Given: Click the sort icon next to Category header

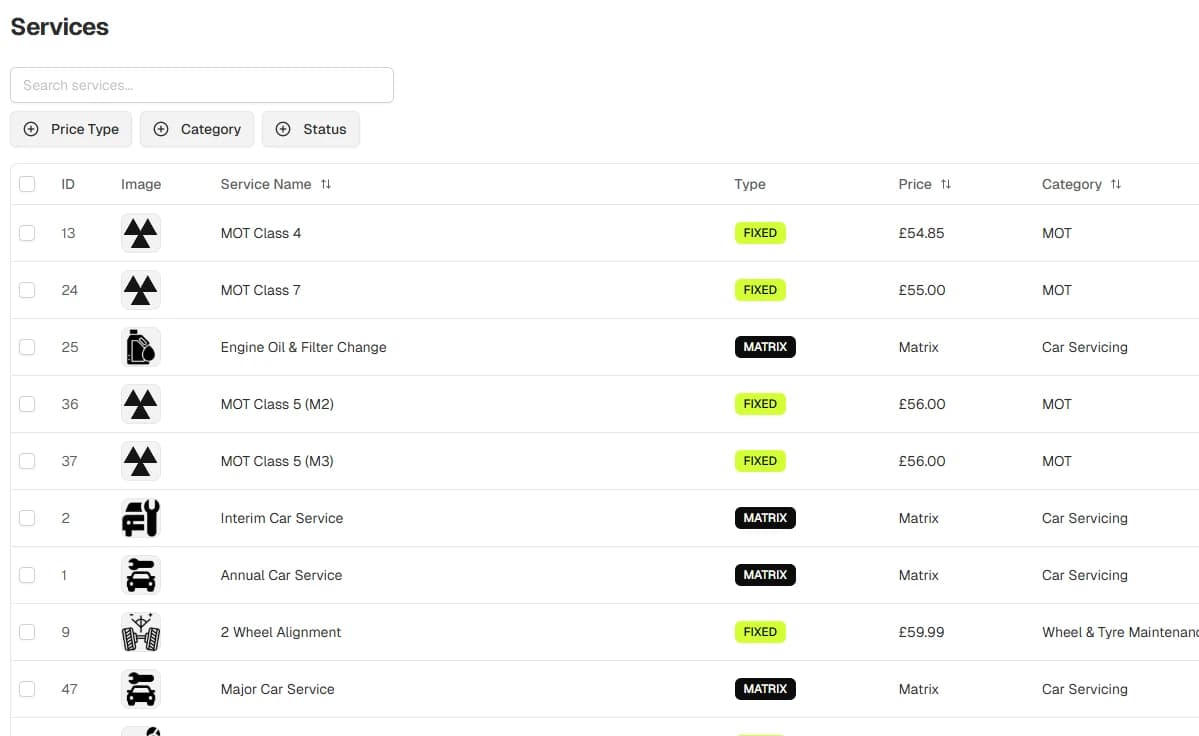Looking at the screenshot, I should [1113, 184].
